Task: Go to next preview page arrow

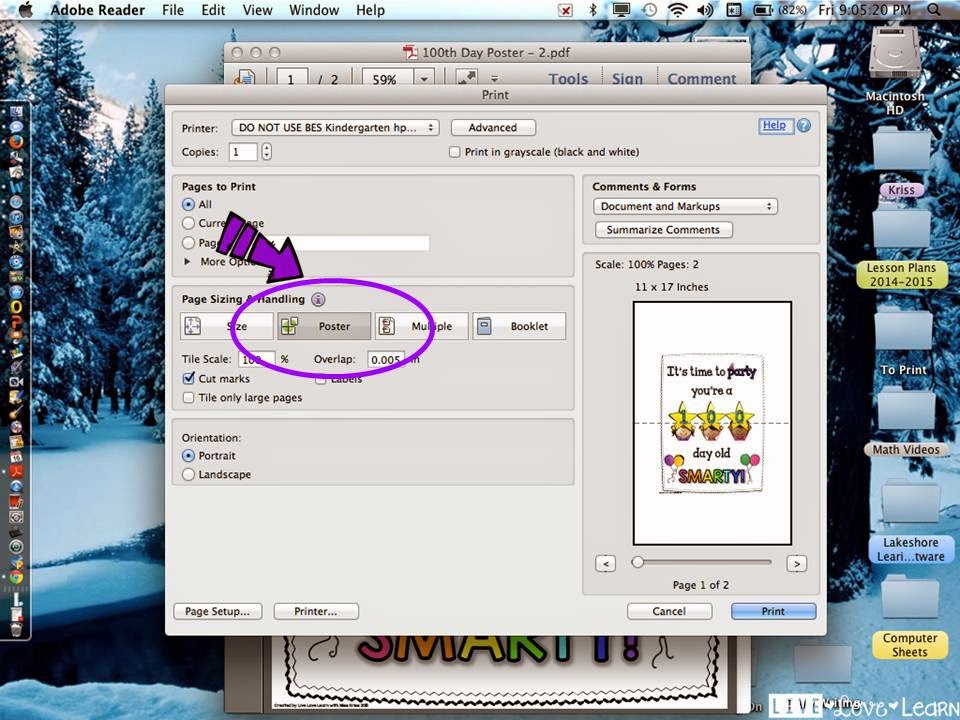Action: point(797,563)
